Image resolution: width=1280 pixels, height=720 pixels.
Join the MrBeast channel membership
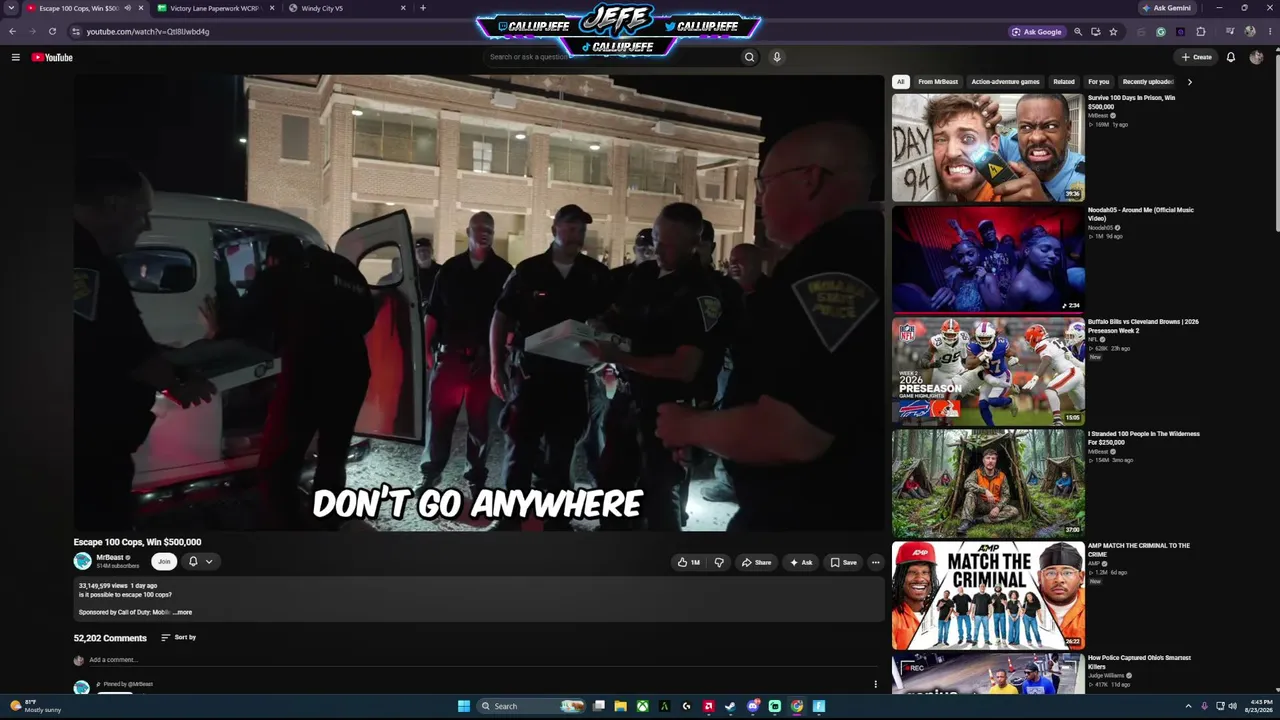164,562
